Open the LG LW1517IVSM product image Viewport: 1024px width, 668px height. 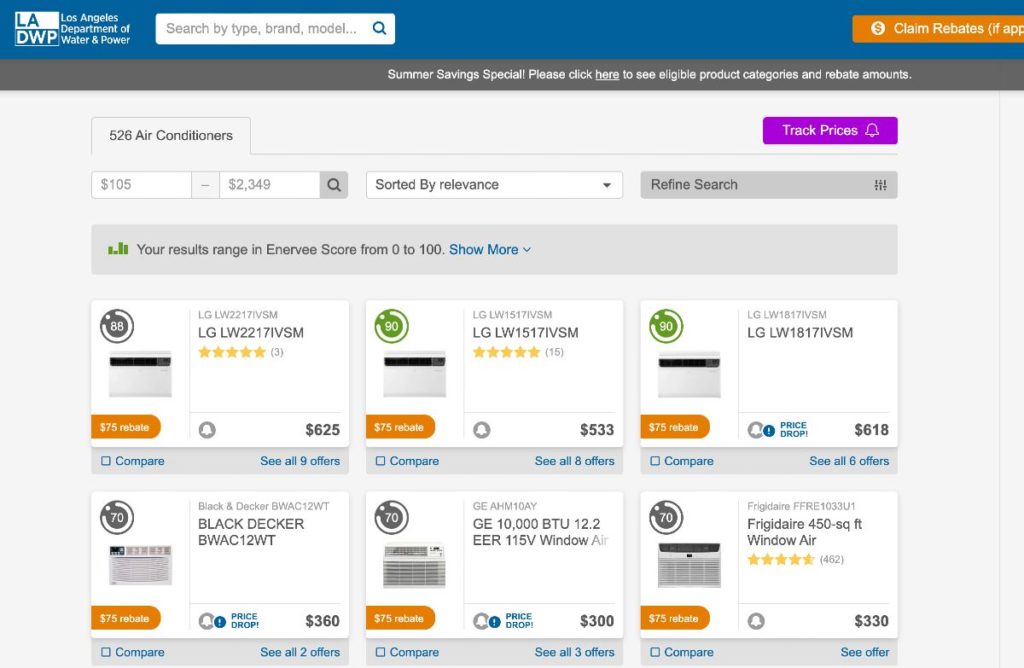pos(415,374)
